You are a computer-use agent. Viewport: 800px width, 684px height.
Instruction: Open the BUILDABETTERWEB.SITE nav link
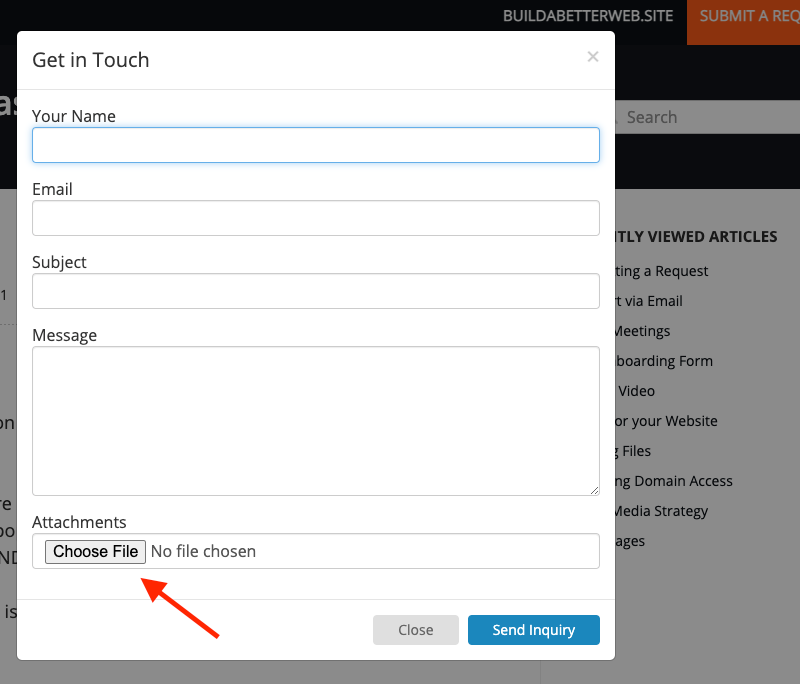point(588,16)
